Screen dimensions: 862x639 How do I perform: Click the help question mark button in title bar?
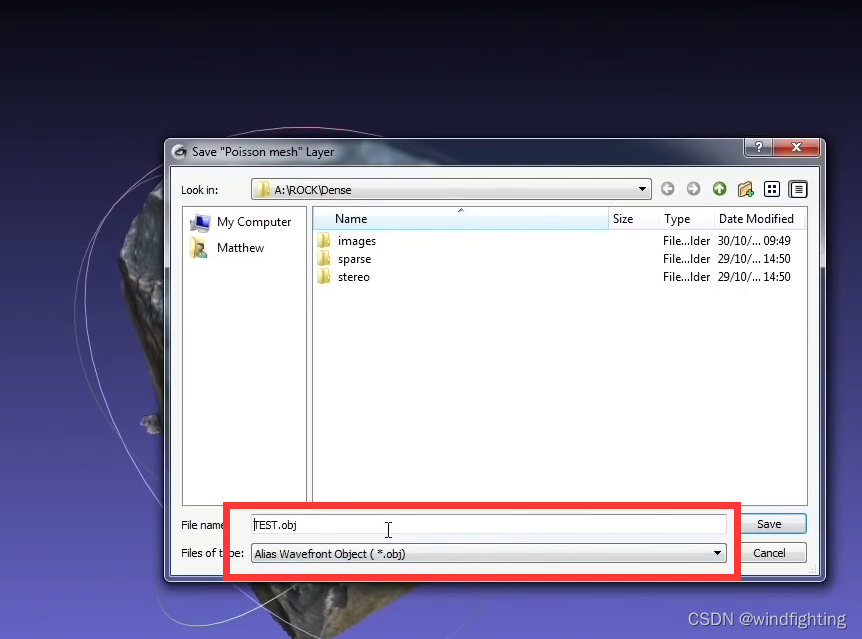point(759,147)
